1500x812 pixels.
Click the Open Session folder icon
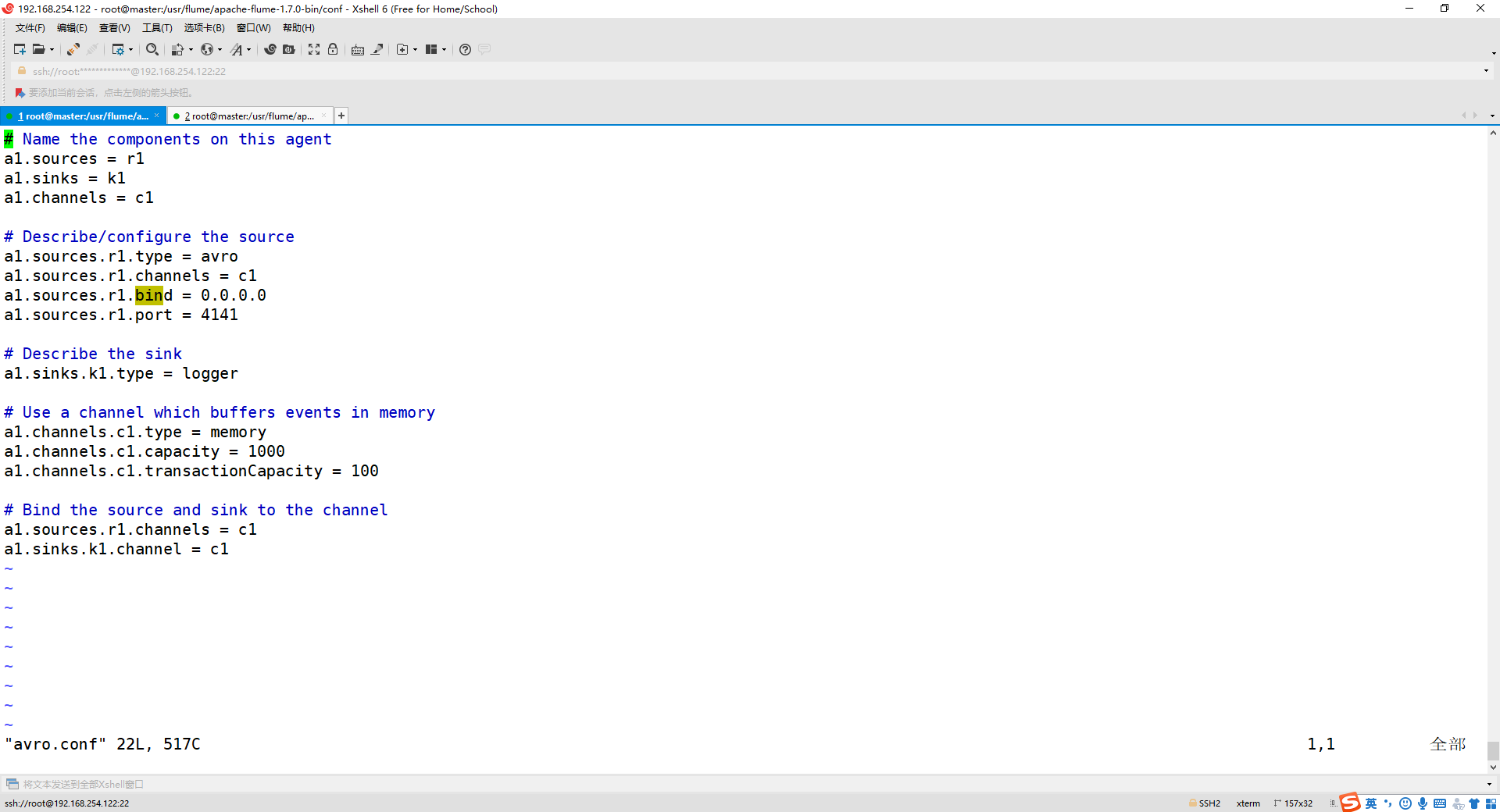click(x=38, y=49)
